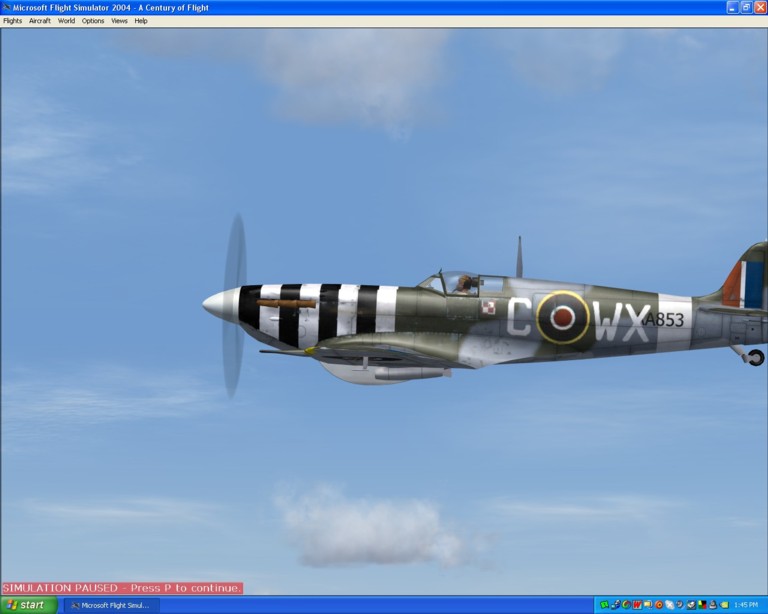
Task: Click the checkmark tray icon
Action: tap(691, 605)
